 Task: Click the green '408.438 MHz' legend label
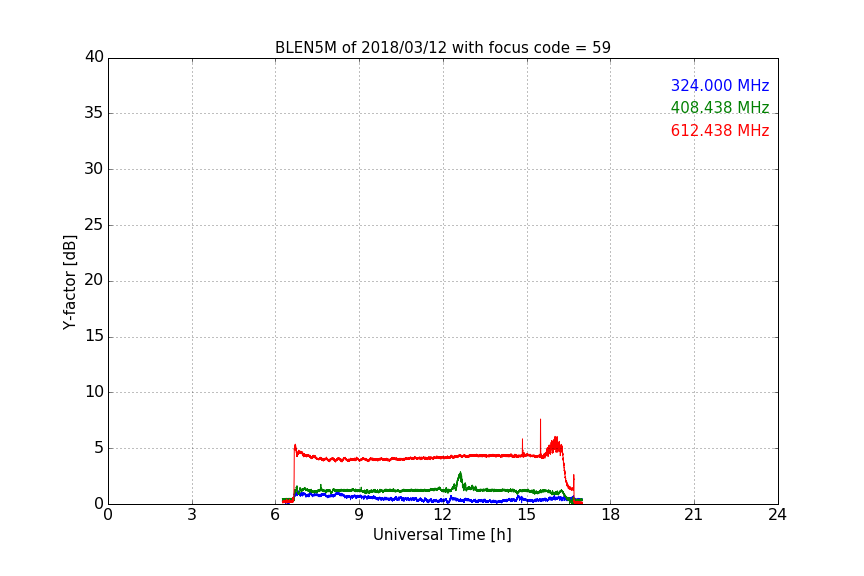click(720, 107)
